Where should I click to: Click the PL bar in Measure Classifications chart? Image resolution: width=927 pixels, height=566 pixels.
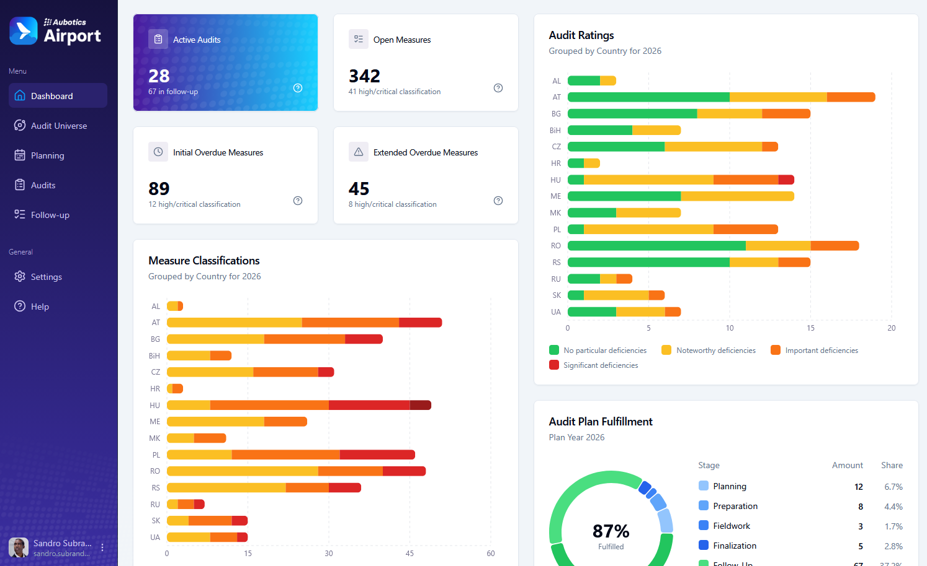(291, 455)
